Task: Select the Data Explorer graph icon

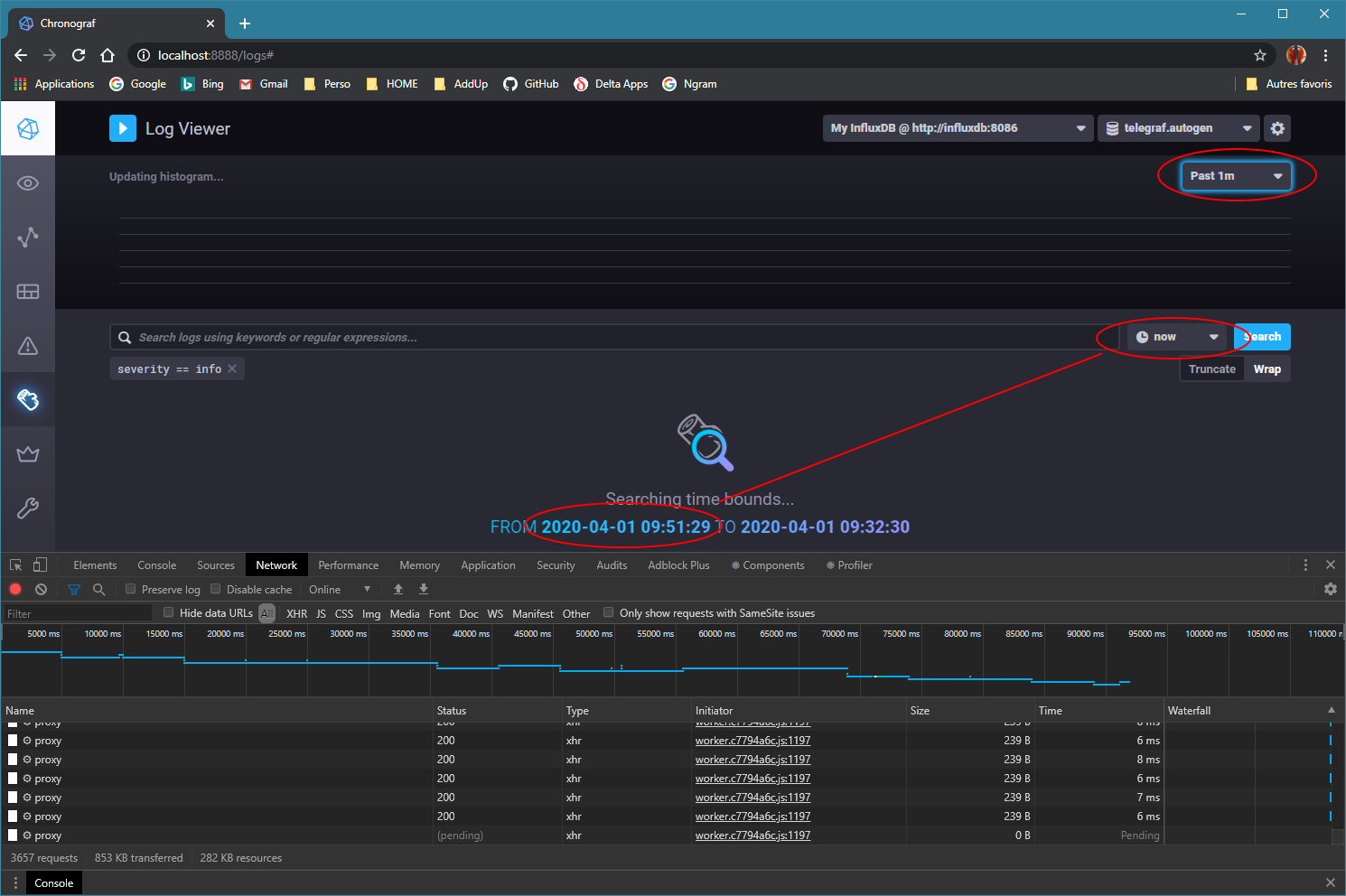Action: 28,237
